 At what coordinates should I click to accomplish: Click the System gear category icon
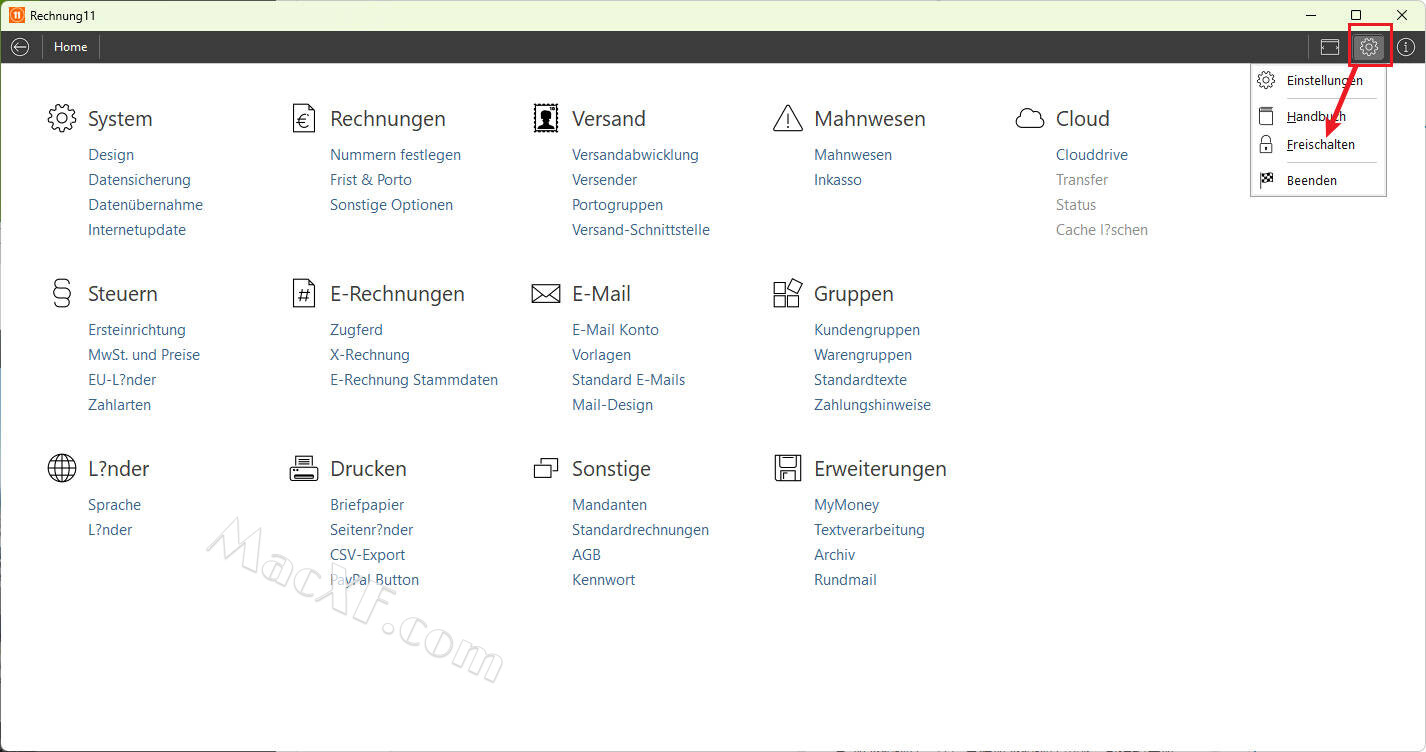[62, 118]
